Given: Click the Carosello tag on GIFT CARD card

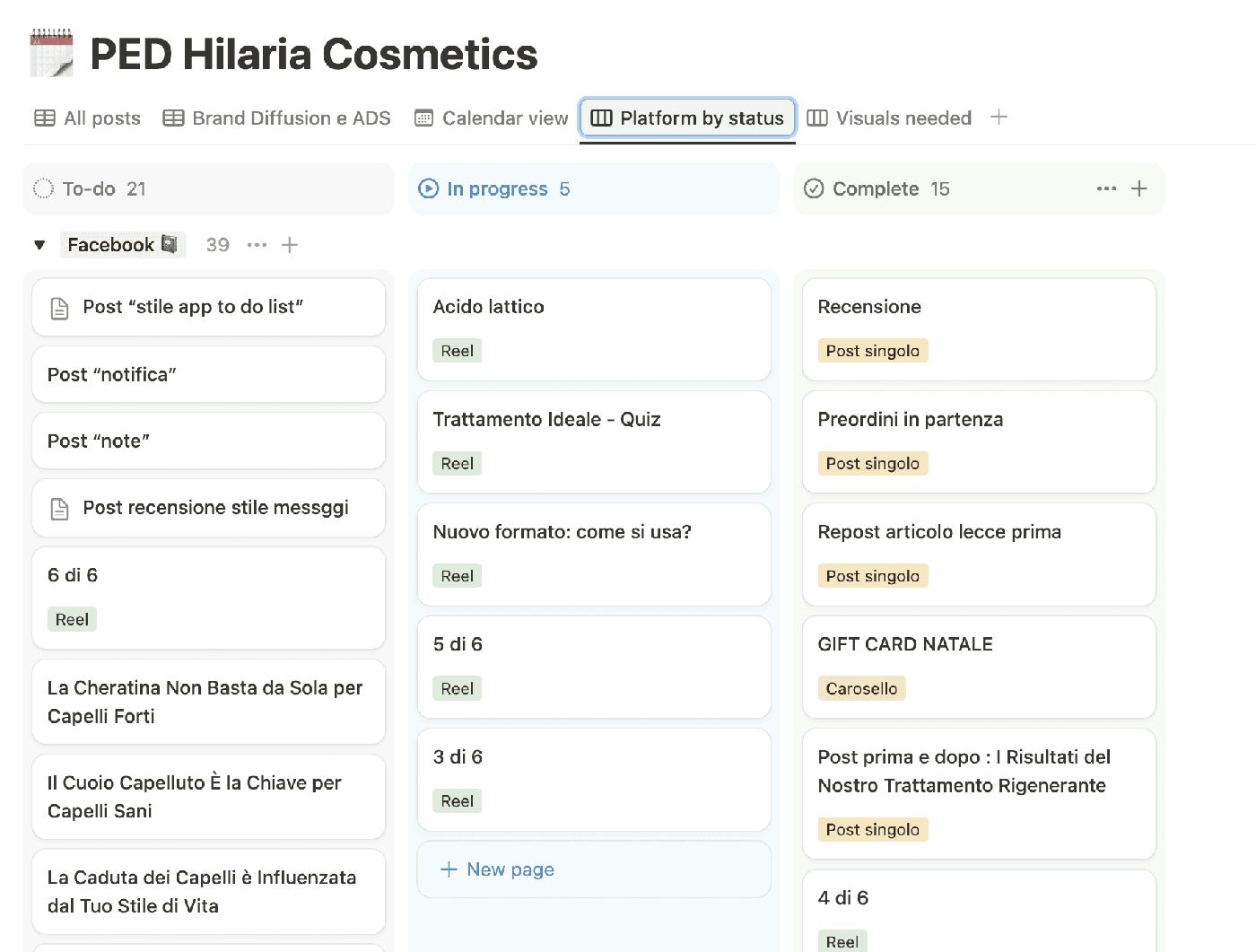Looking at the screenshot, I should (861, 688).
